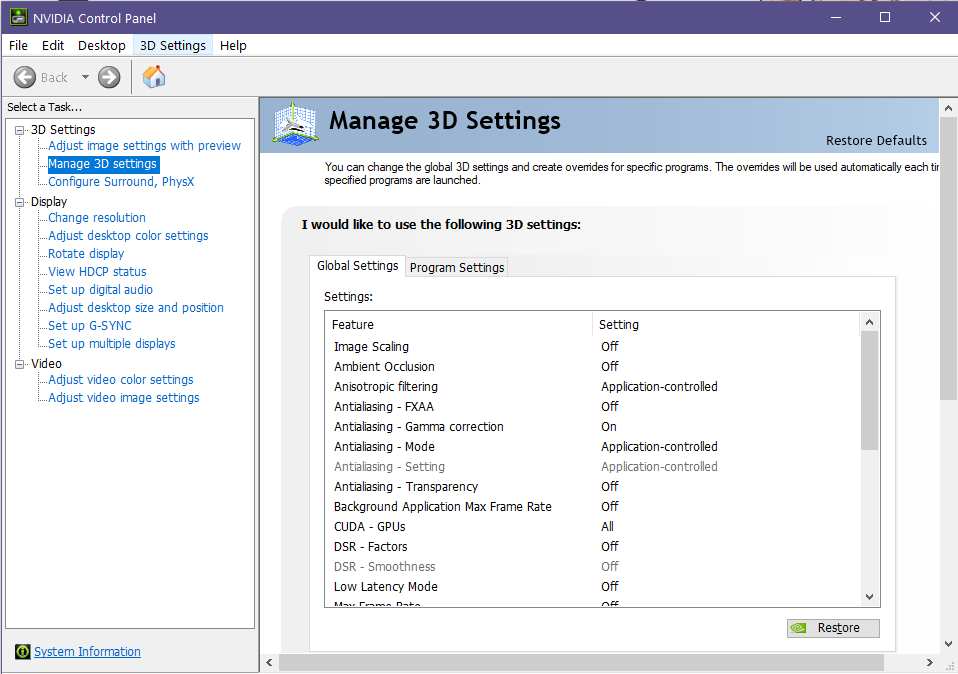
Task: Click the horizontal scrollbar left arrow
Action: pyautogui.click(x=269, y=662)
